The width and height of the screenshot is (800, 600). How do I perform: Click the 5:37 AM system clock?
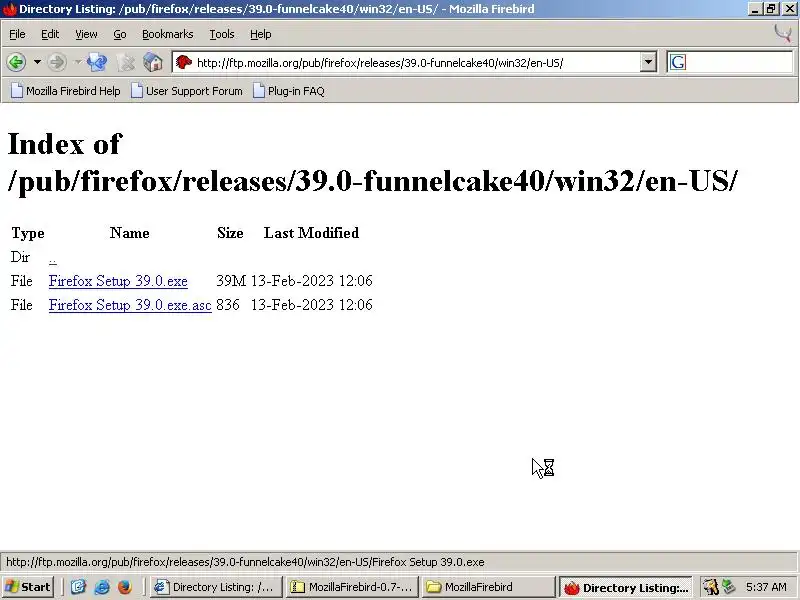click(x=766, y=587)
